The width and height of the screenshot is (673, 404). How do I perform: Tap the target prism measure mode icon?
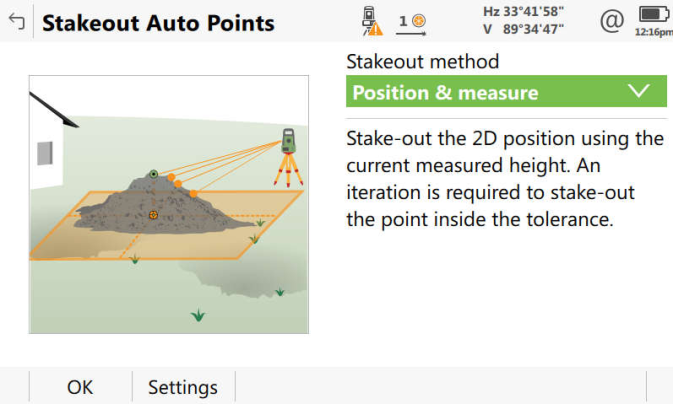click(x=412, y=21)
